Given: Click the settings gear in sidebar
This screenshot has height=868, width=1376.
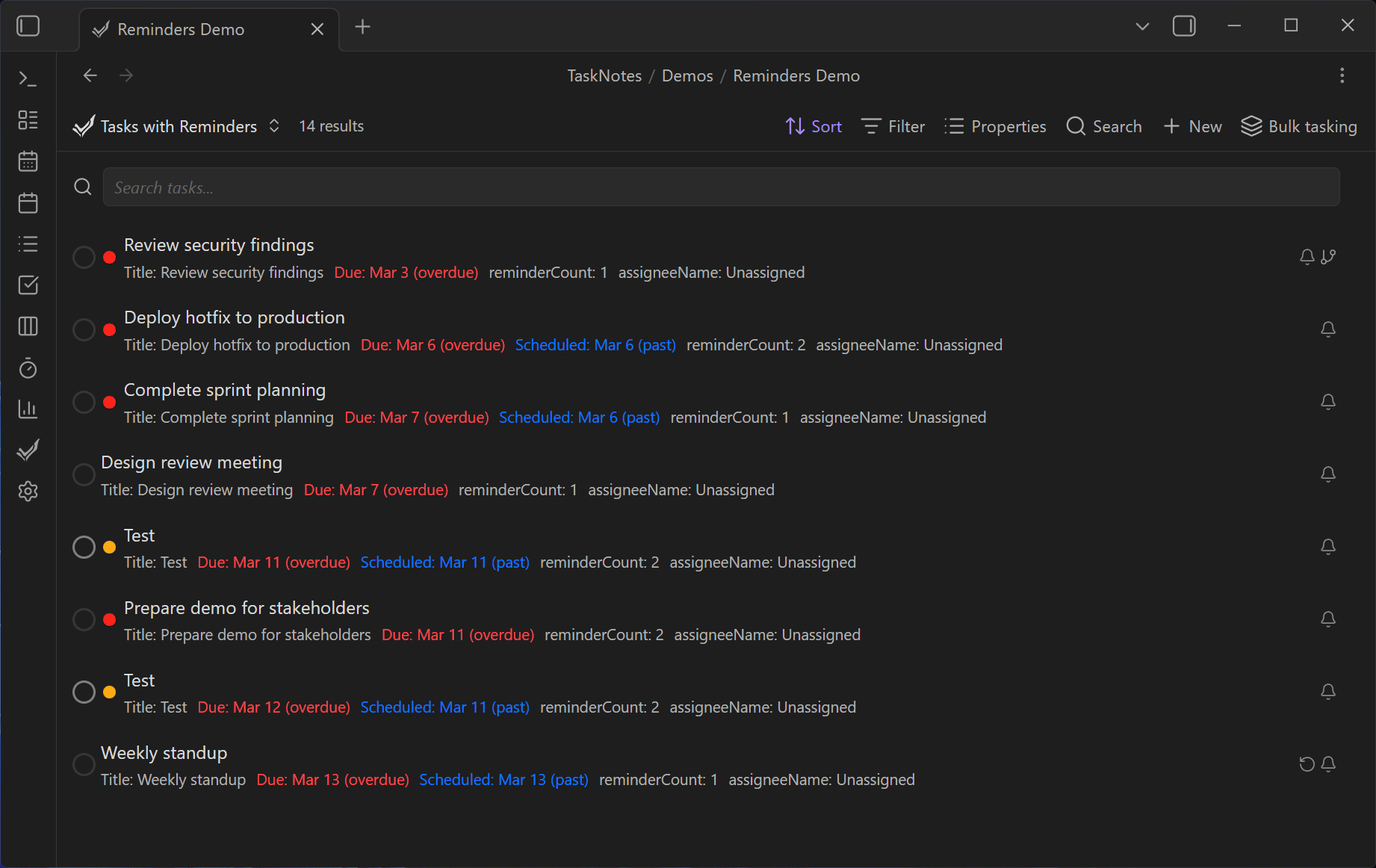Looking at the screenshot, I should (x=28, y=492).
